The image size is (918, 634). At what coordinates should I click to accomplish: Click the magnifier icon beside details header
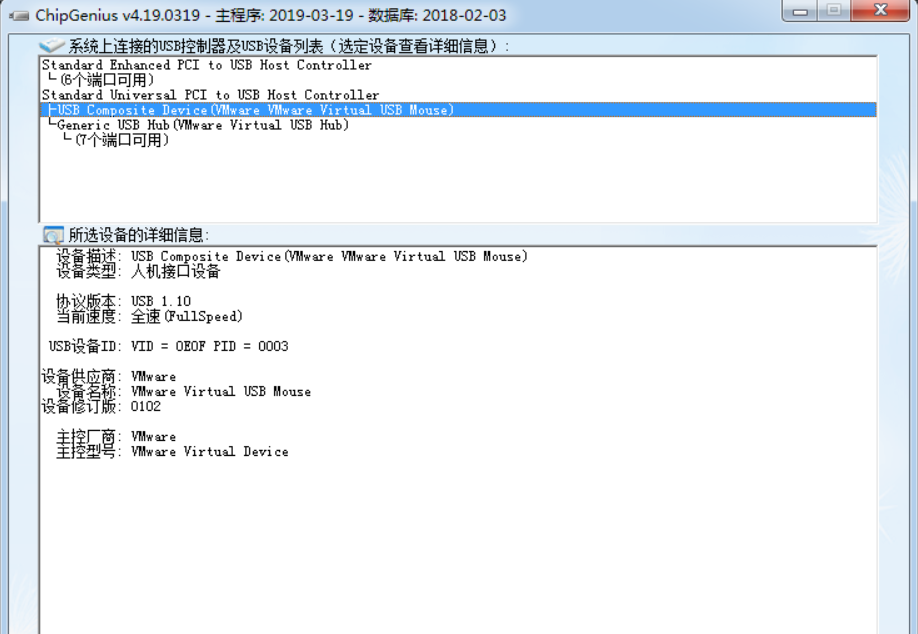pos(53,235)
